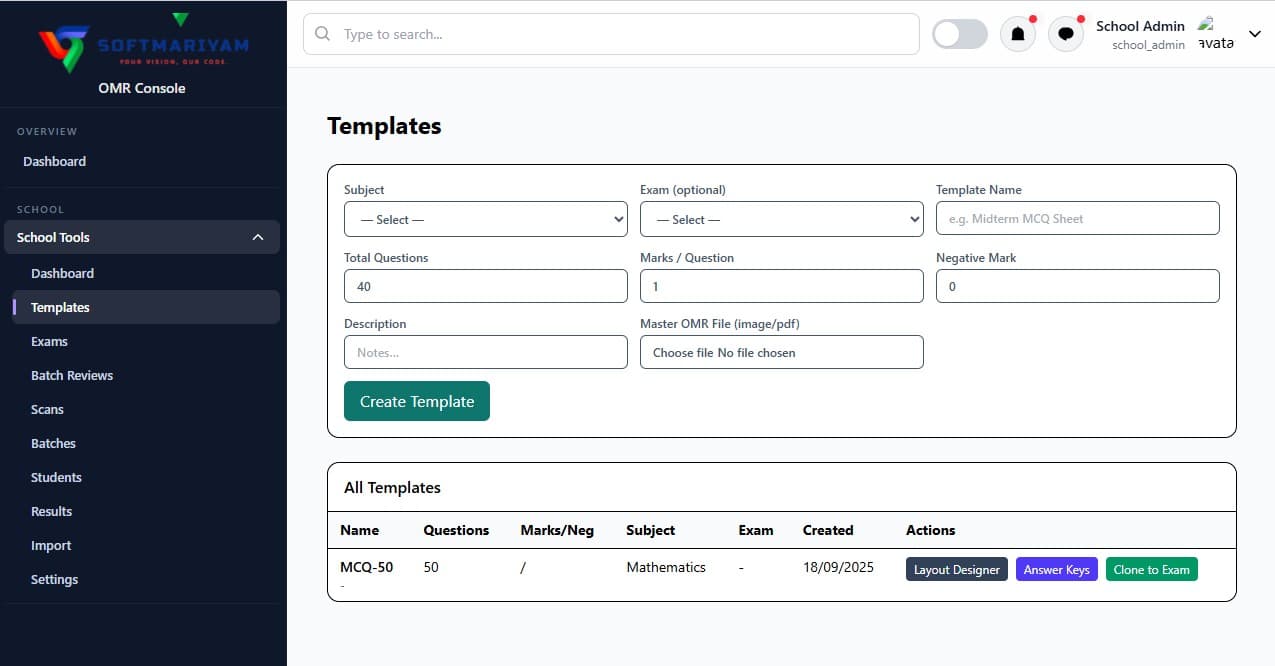Open the Exam (optional) dropdown
The height and width of the screenshot is (666, 1275).
pos(781,219)
